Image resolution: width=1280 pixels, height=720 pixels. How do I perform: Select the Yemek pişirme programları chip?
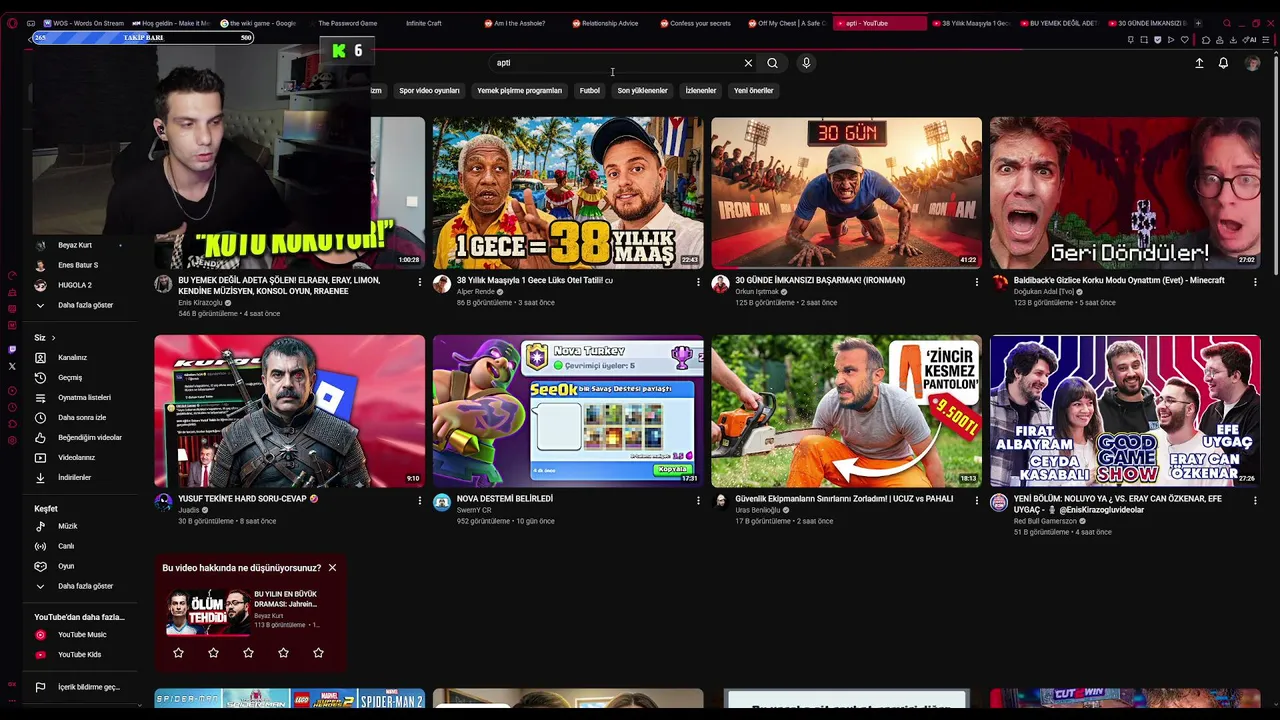pos(519,91)
